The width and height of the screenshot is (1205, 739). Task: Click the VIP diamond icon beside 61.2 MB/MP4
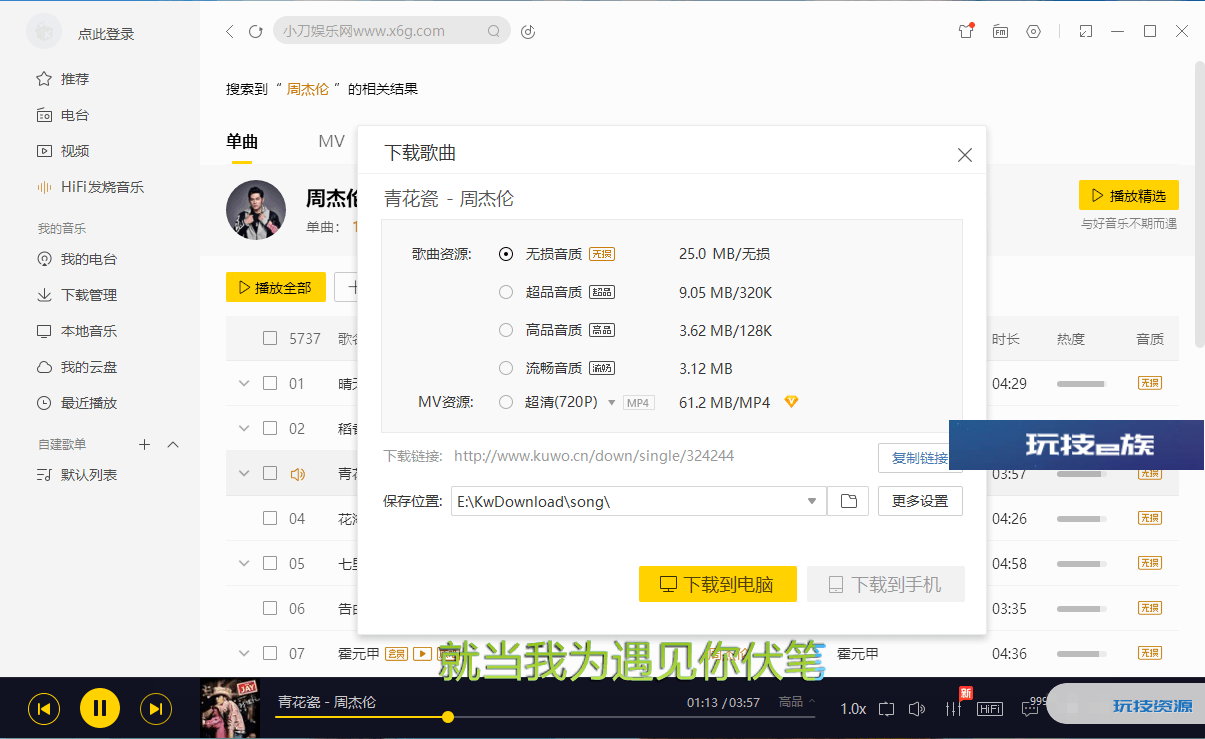(792, 402)
